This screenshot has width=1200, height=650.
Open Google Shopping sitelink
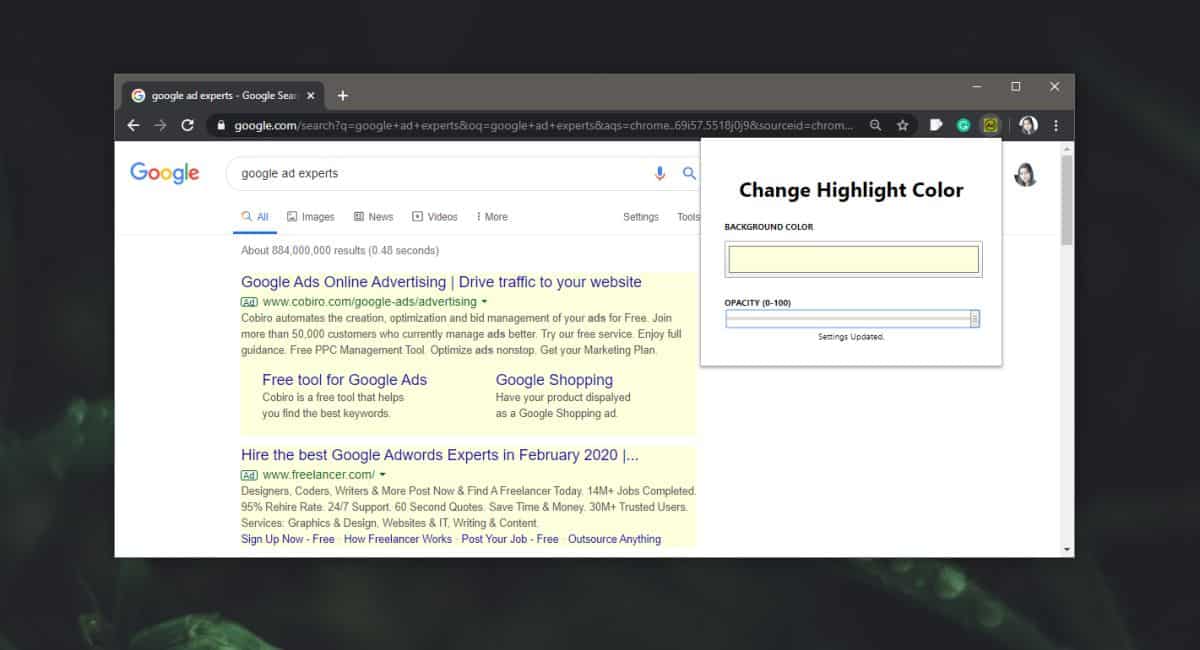[x=554, y=379]
